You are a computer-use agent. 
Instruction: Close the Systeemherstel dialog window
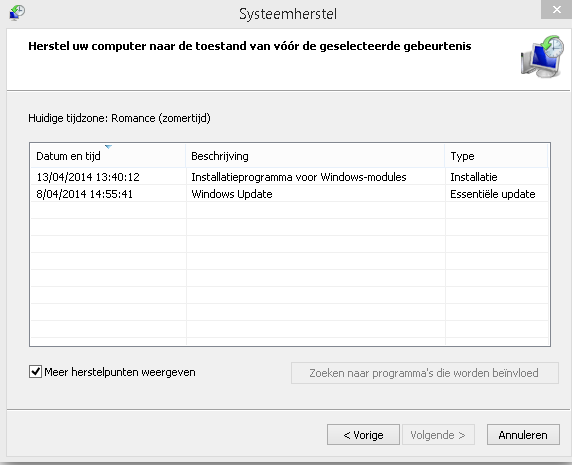[x=556, y=9]
